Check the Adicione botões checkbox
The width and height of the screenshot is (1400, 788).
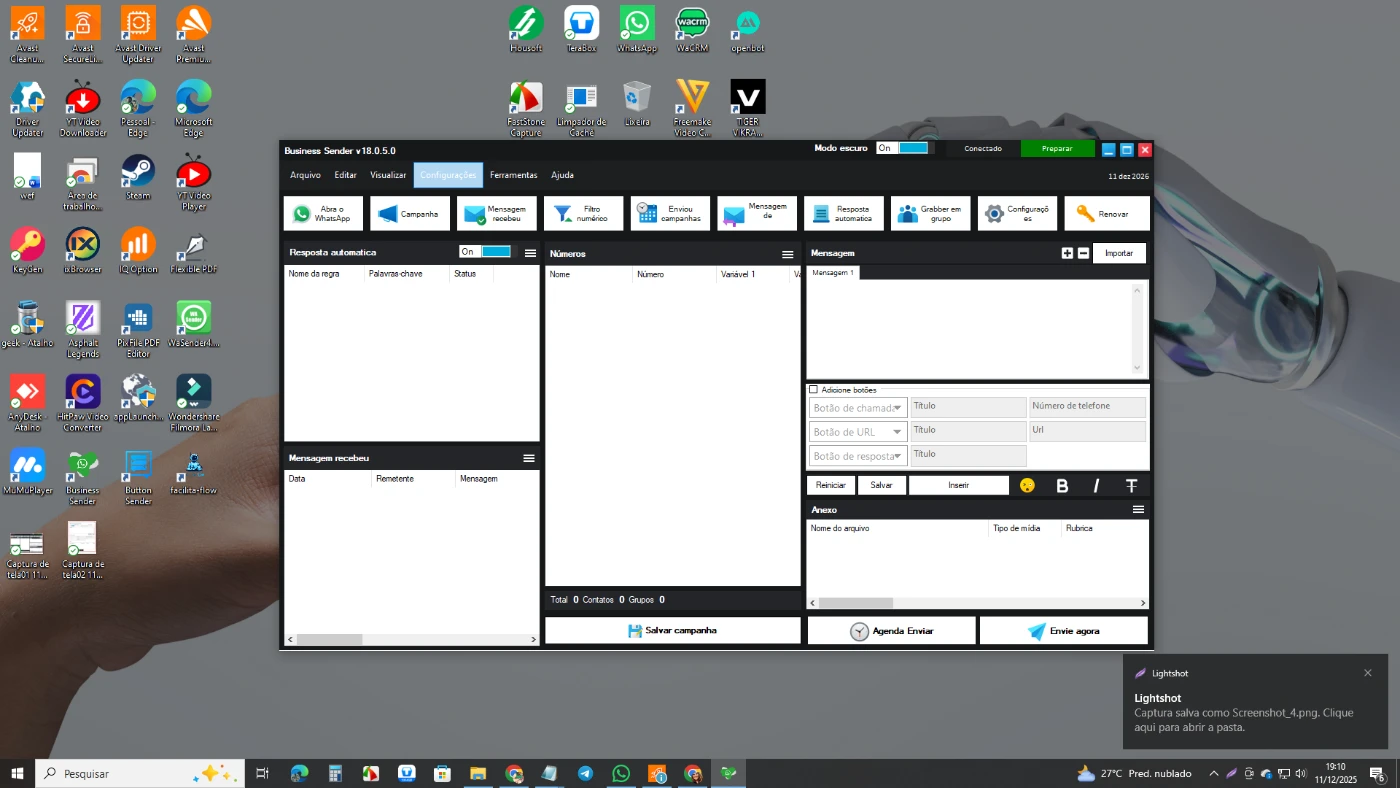point(813,390)
